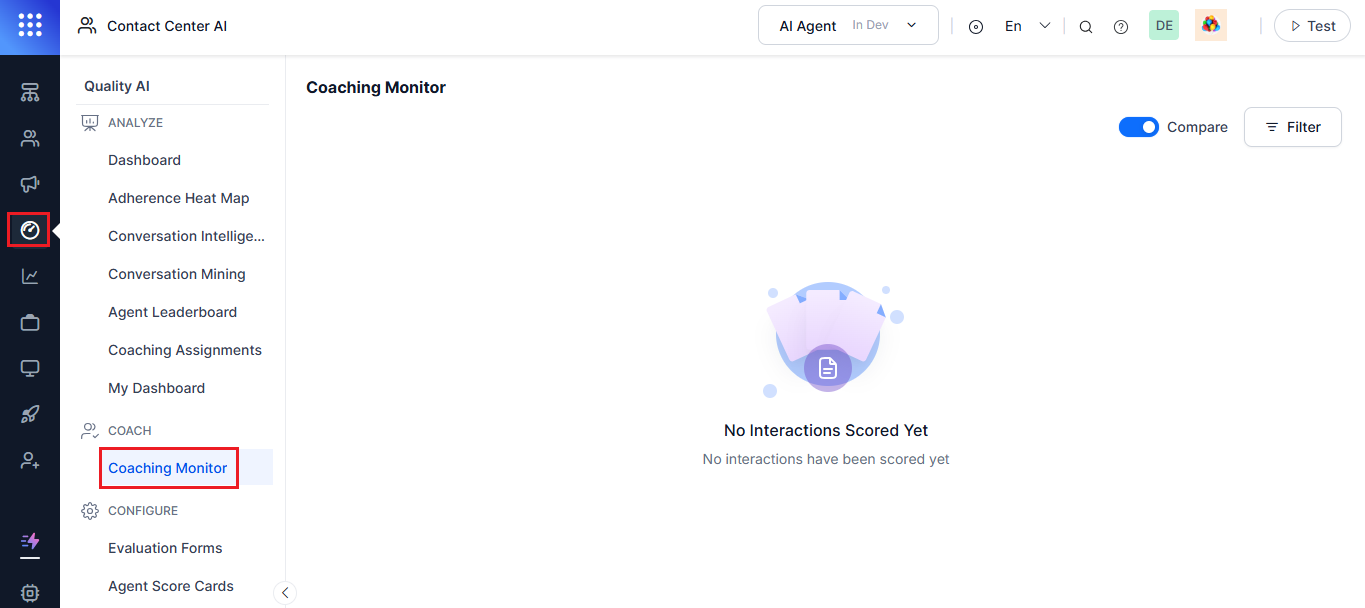Open the megaphone campaigns sidebar icon
1365x608 pixels.
coord(30,184)
